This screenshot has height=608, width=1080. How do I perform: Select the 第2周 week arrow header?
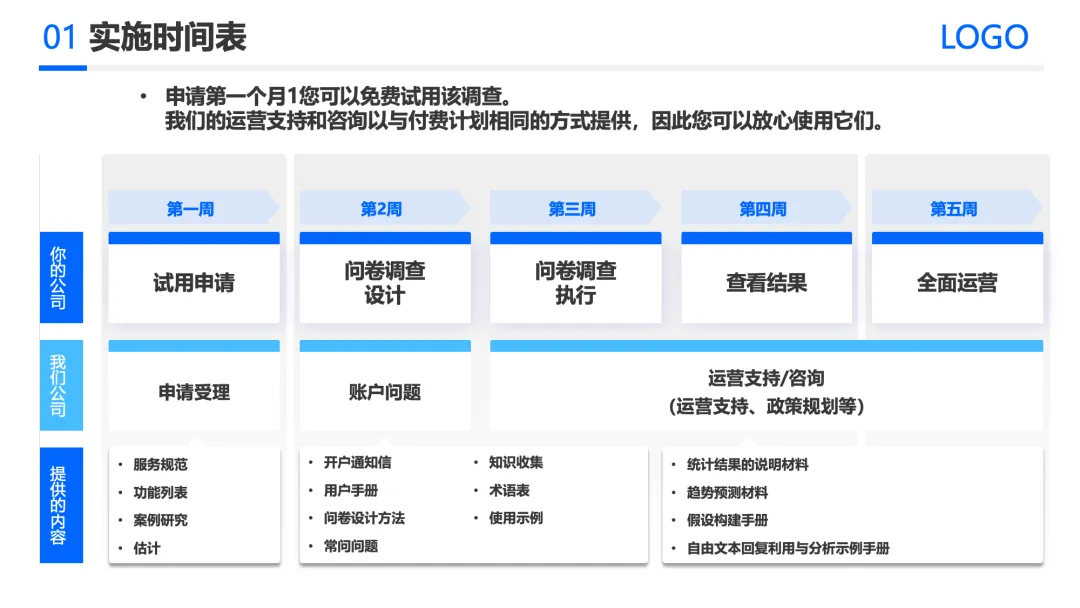pos(384,208)
